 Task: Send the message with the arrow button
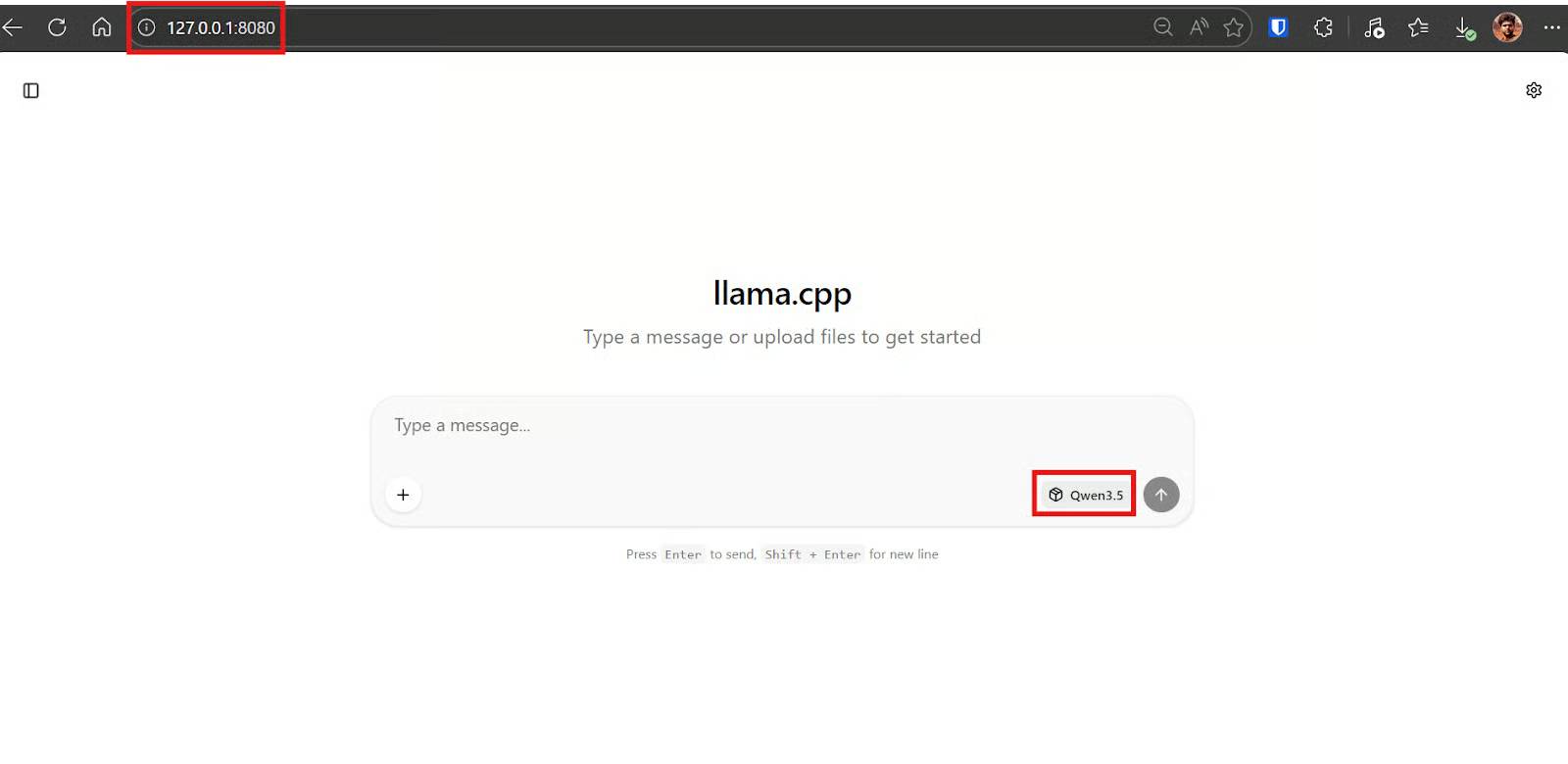coord(1161,495)
